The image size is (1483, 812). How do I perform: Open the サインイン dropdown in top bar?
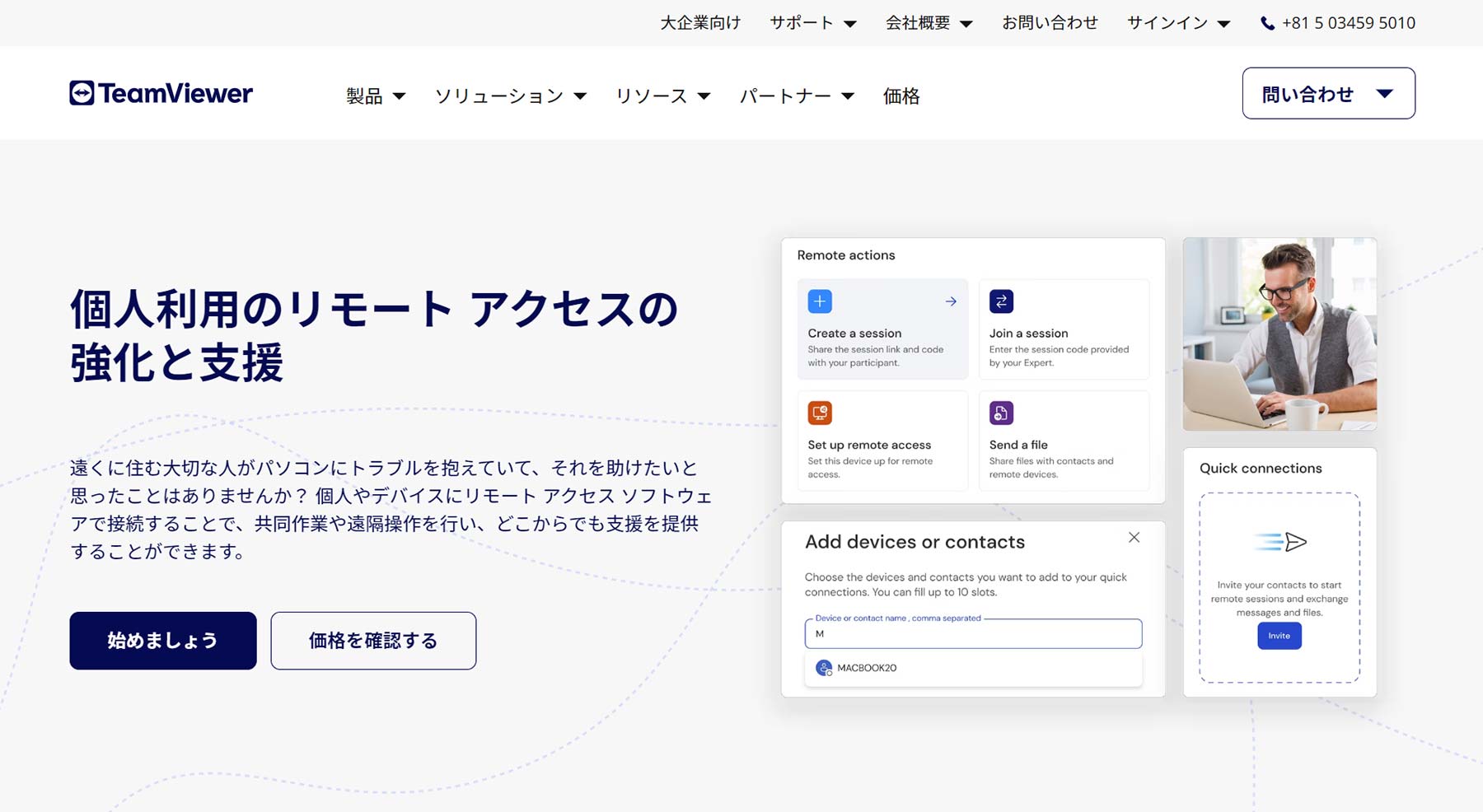click(x=1179, y=23)
